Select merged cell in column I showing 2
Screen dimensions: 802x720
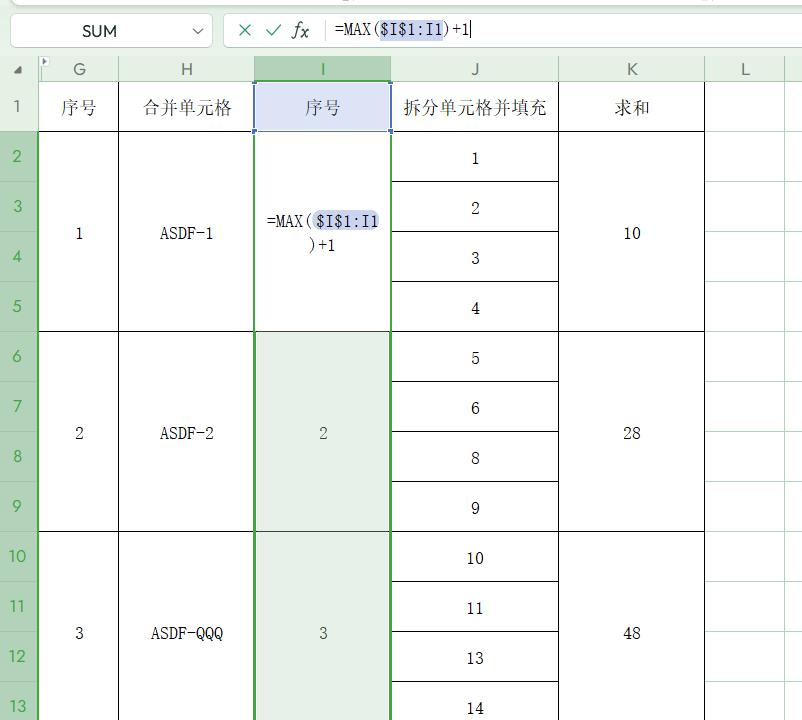pos(323,432)
